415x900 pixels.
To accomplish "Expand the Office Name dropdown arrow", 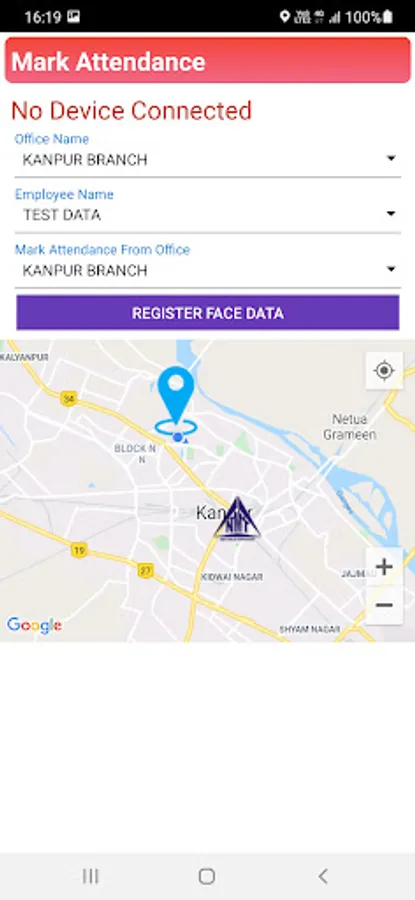I will coord(391,158).
